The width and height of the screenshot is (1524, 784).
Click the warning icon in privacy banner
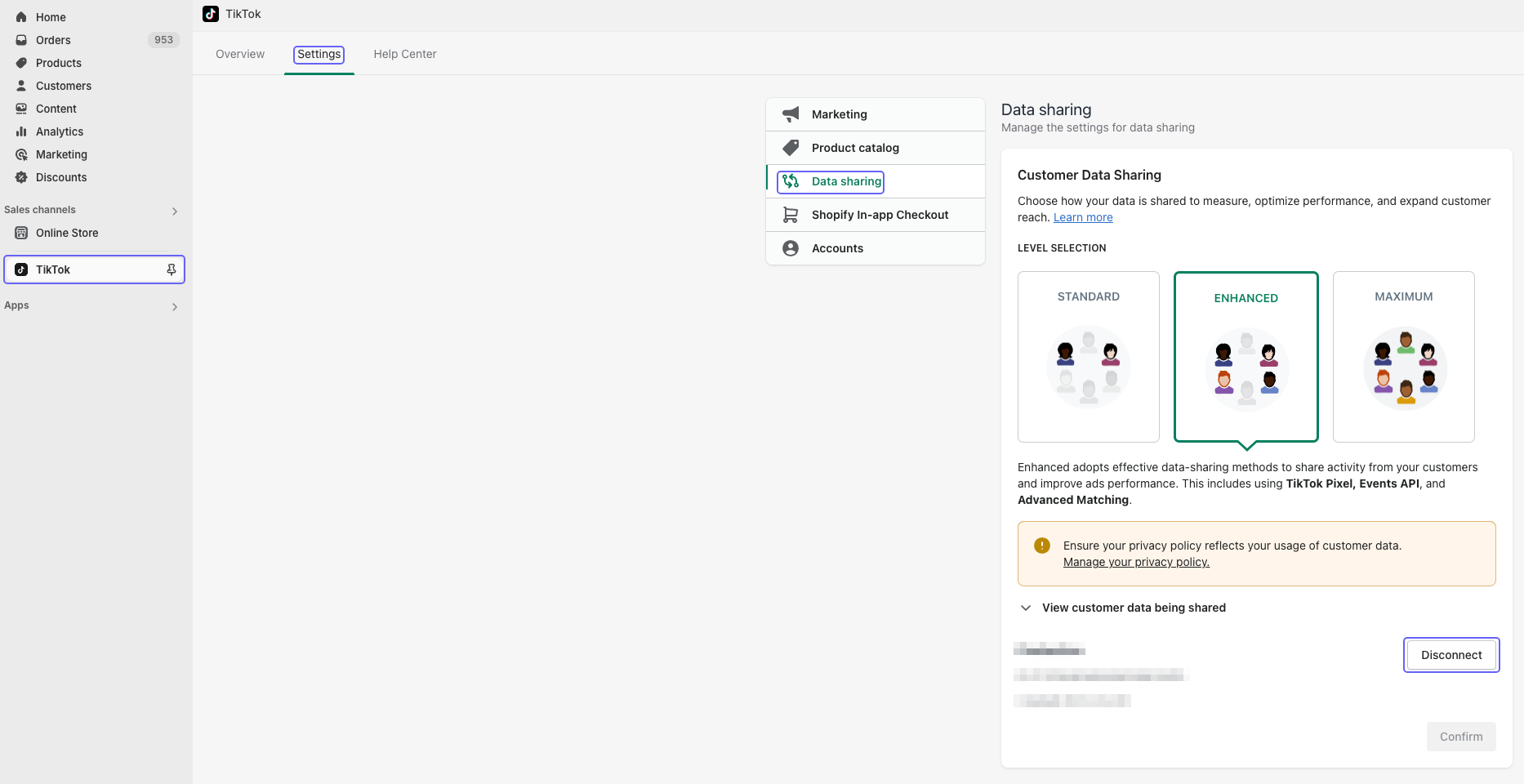(1042, 546)
